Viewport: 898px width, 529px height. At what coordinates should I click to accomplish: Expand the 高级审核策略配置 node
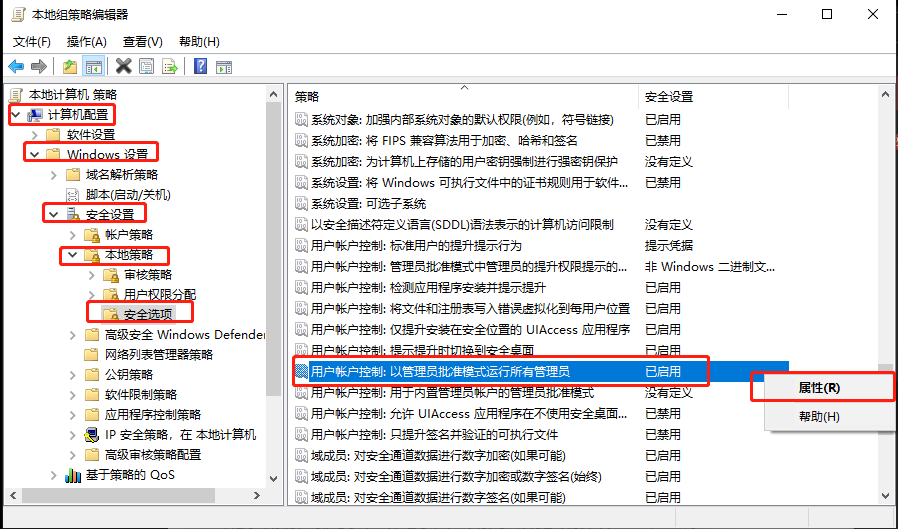(x=73, y=455)
